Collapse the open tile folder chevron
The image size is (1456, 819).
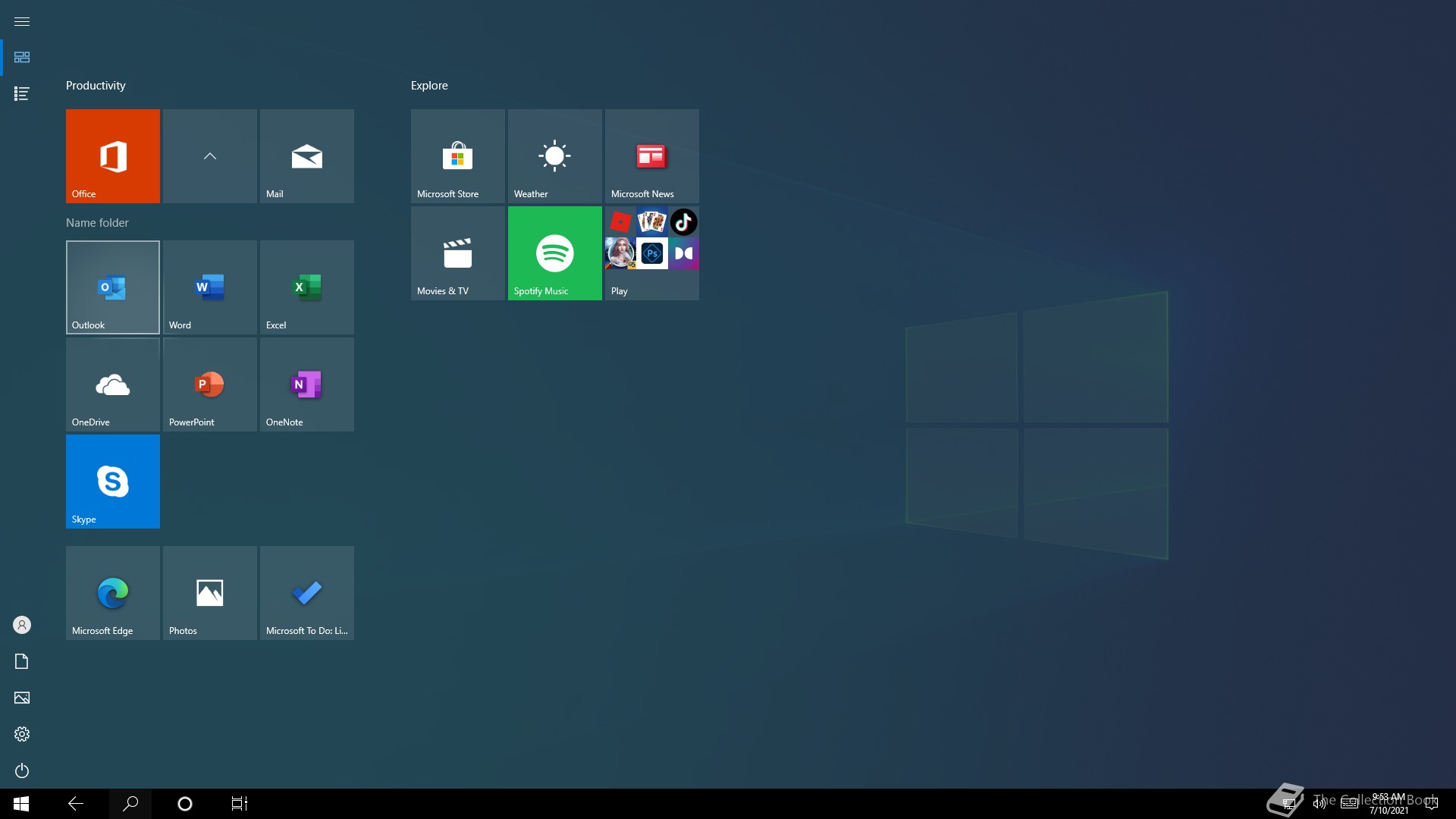pyautogui.click(x=210, y=156)
